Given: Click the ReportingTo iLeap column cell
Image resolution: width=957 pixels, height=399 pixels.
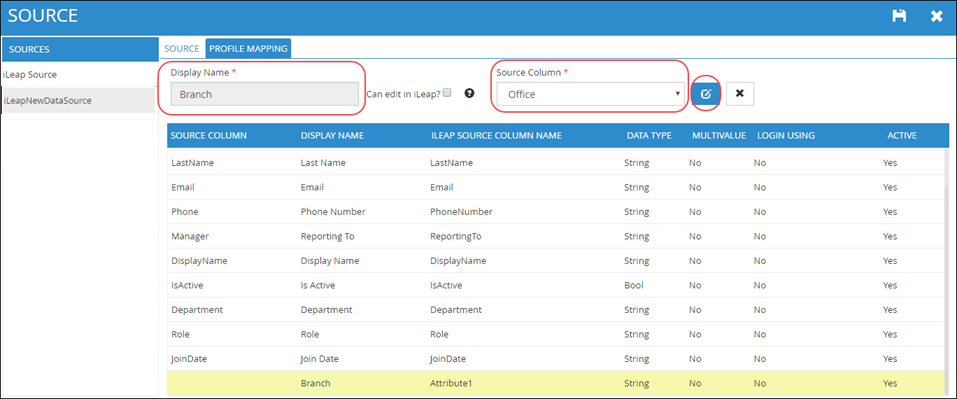Looking at the screenshot, I should click(x=456, y=236).
